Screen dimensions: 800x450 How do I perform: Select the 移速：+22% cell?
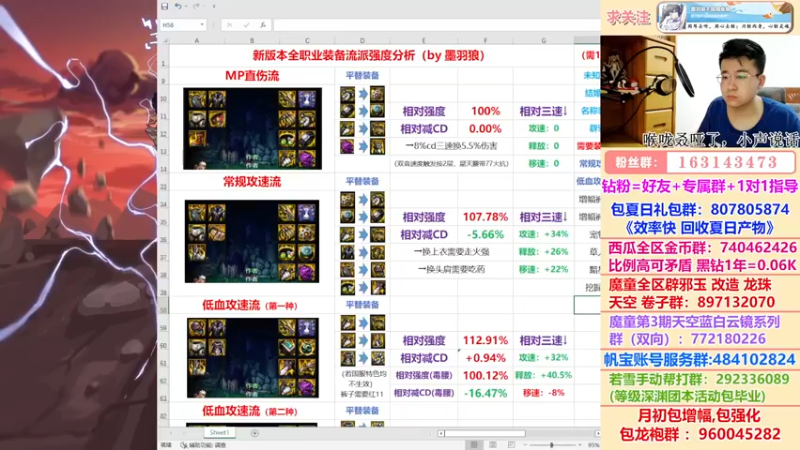tap(543, 269)
